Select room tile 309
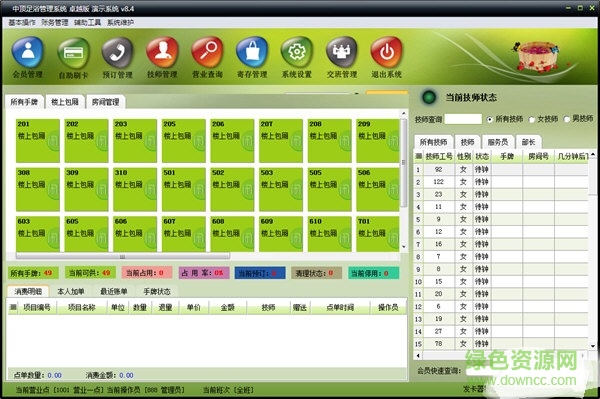 86,189
